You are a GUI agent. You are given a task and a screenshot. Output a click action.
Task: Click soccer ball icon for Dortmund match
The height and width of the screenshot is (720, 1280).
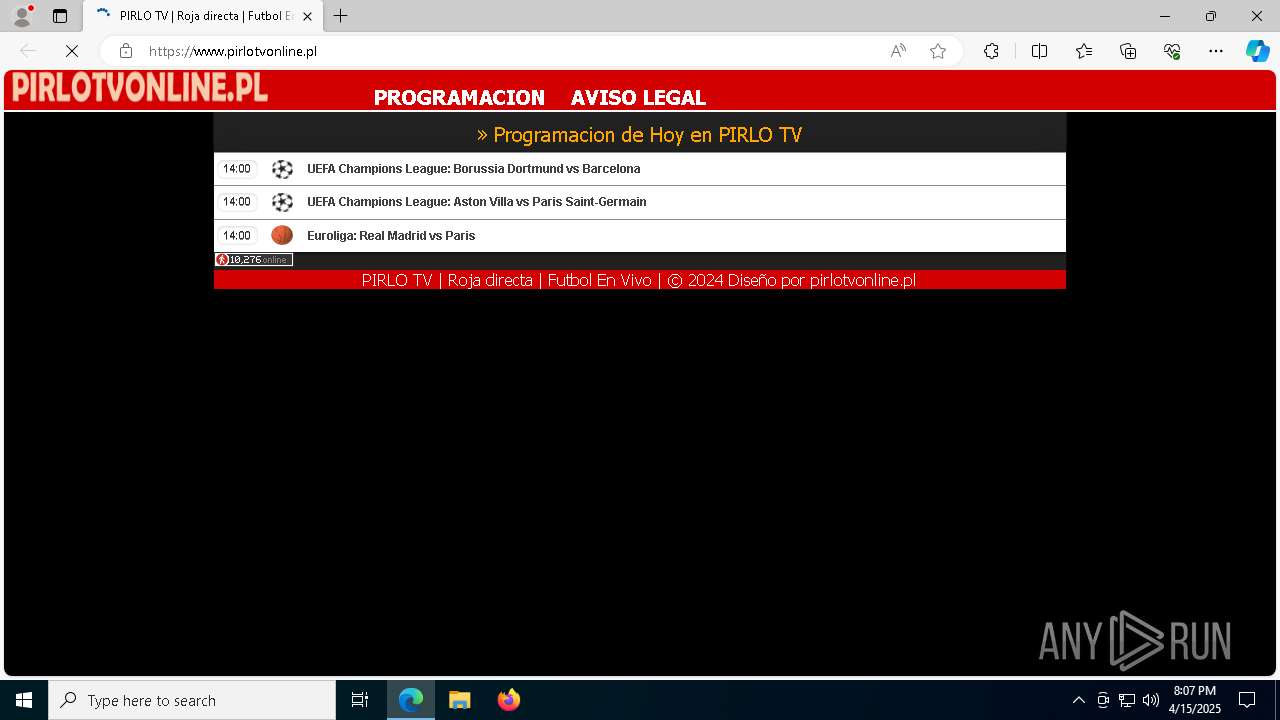coord(282,169)
